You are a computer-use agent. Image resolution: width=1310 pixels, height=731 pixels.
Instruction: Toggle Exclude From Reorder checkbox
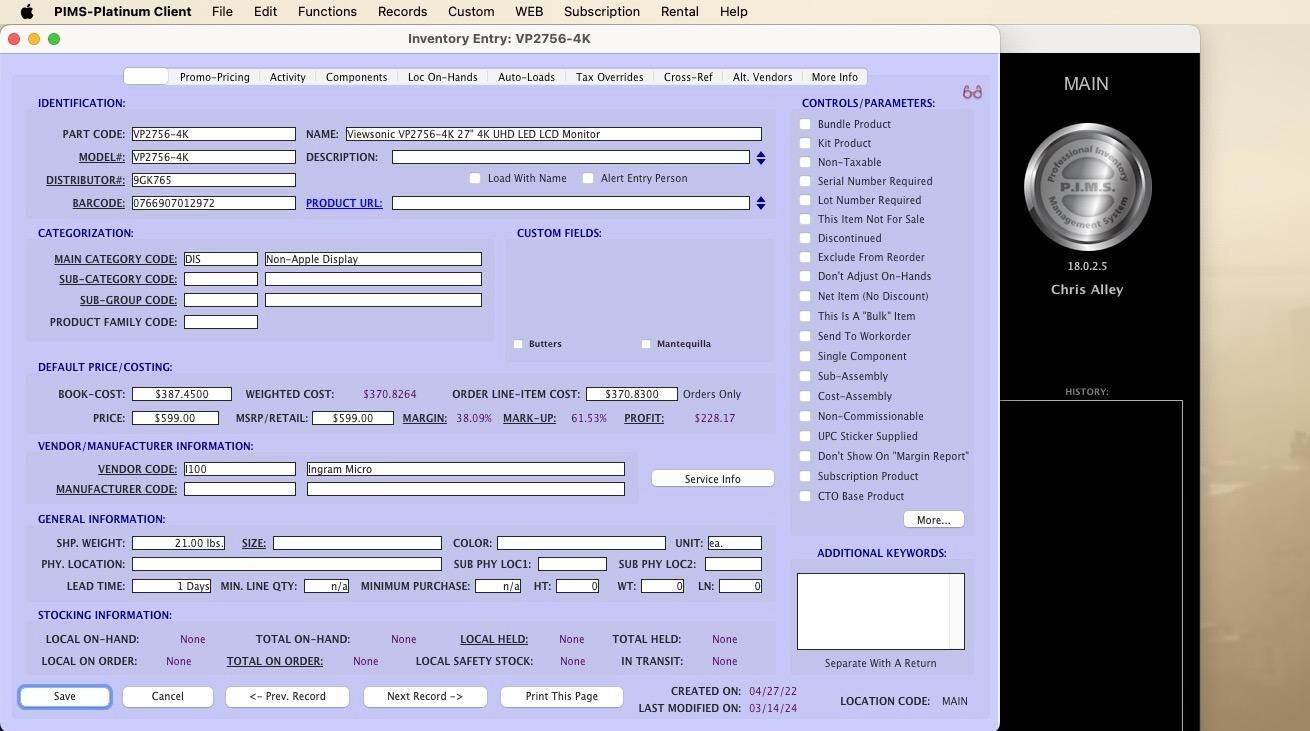click(805, 257)
